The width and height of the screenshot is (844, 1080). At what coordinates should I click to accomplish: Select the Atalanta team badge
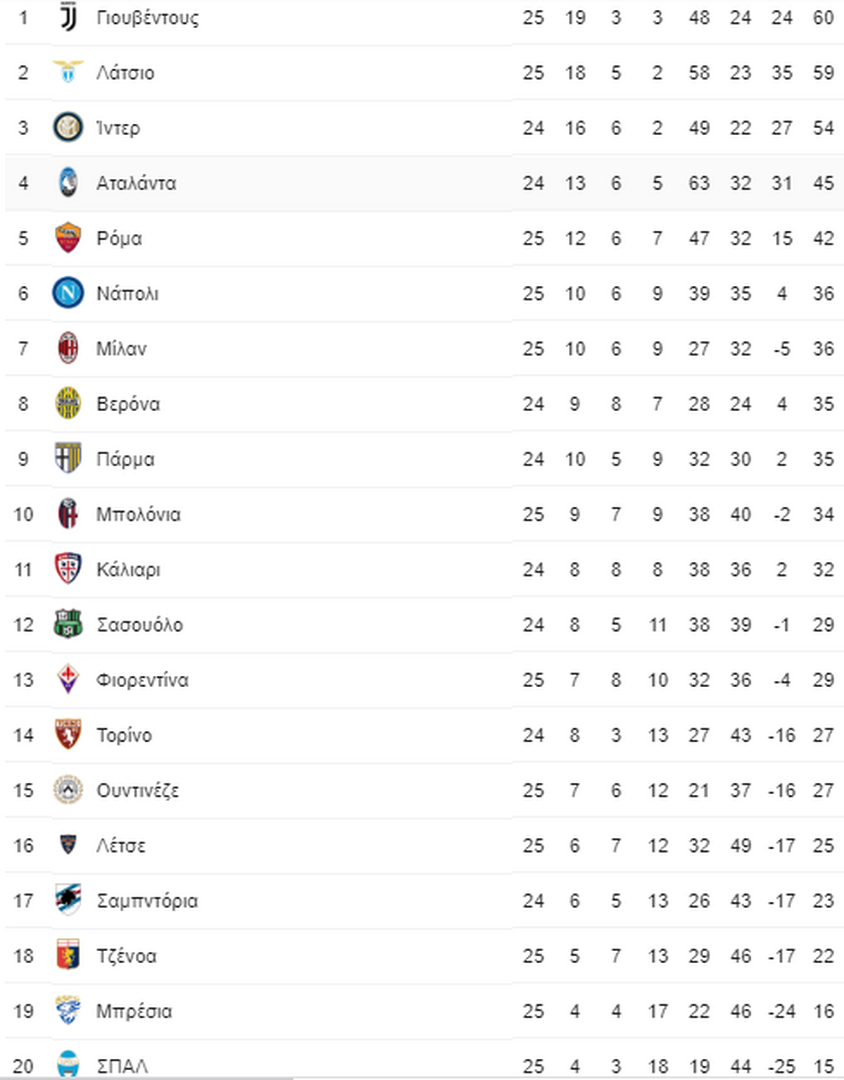pyautogui.click(x=68, y=183)
